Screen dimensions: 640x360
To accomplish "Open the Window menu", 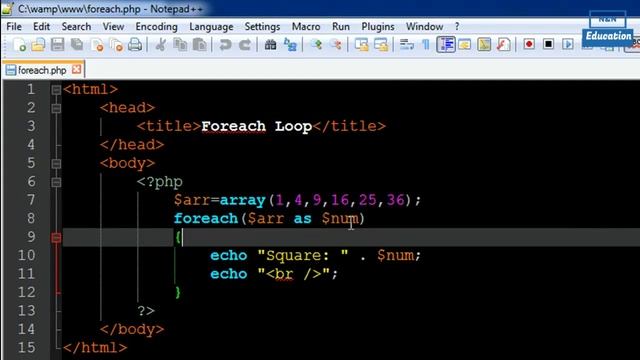I will [424, 27].
